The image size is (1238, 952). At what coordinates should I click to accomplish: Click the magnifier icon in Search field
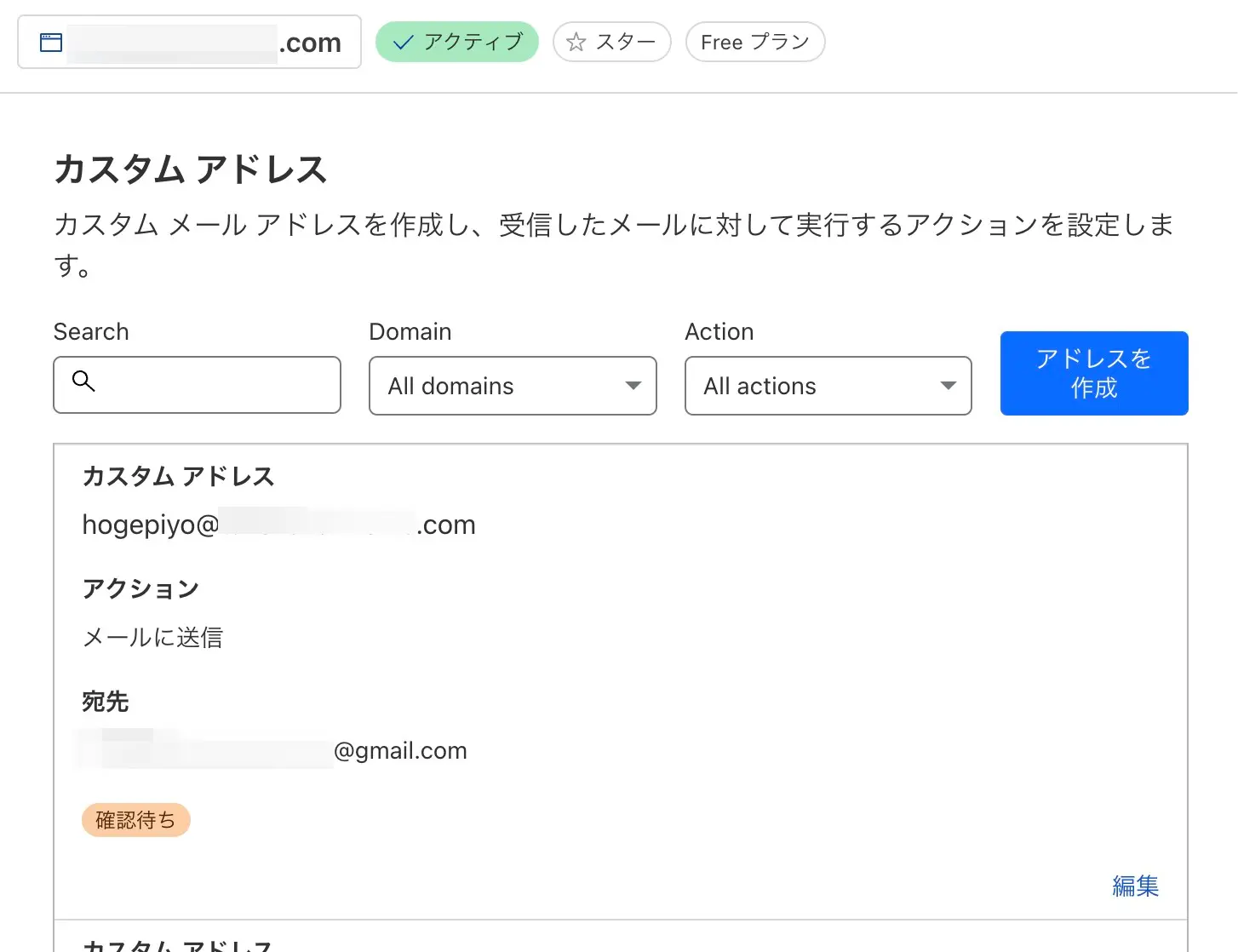[x=83, y=381]
